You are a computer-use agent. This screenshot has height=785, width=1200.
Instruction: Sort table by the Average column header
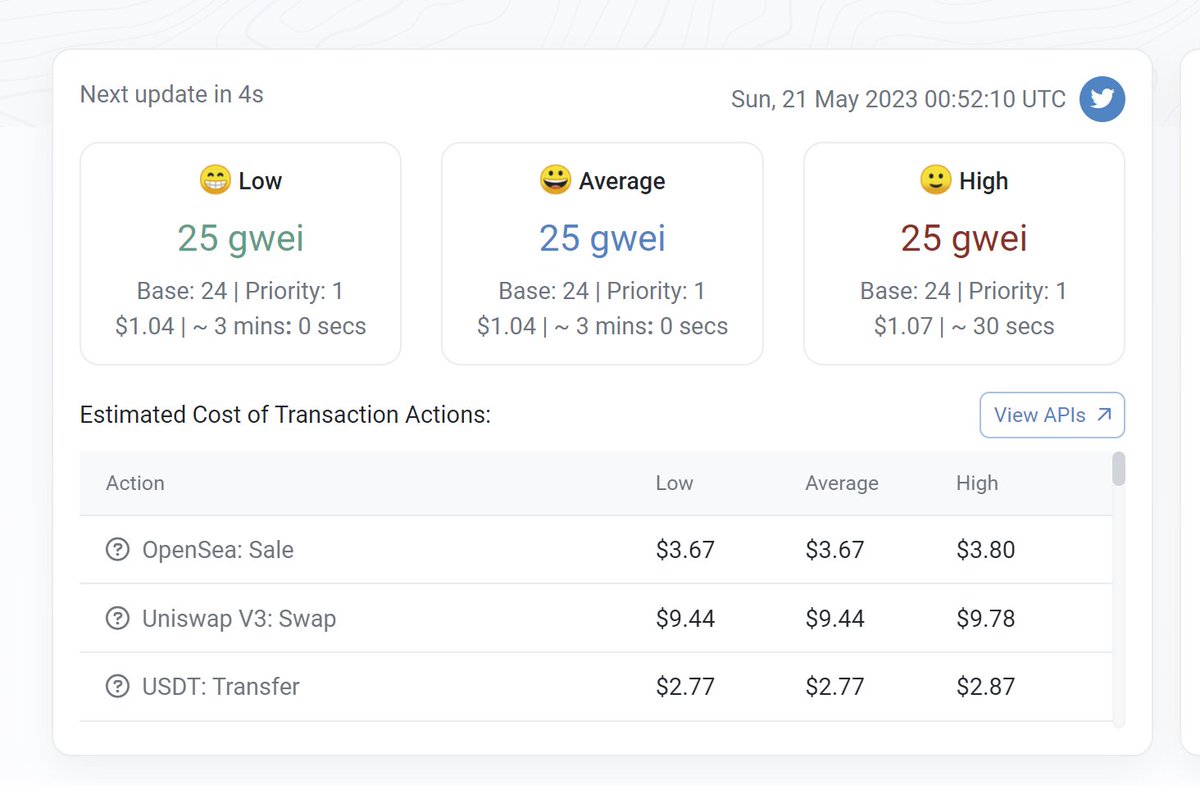[x=841, y=483]
